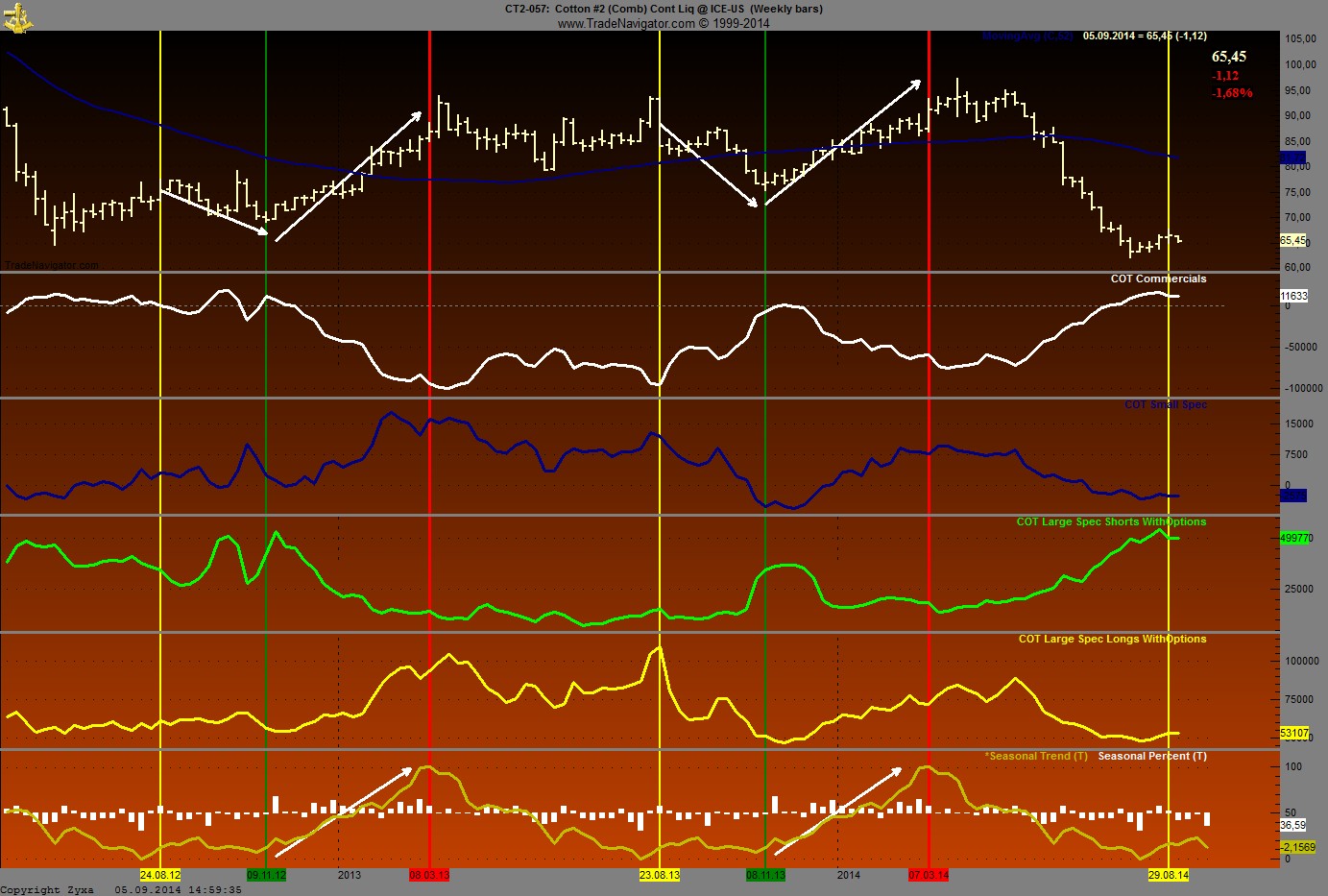This screenshot has width=1328, height=896.
Task: Click the yellow 53107 value tag
Action: pos(1293,733)
